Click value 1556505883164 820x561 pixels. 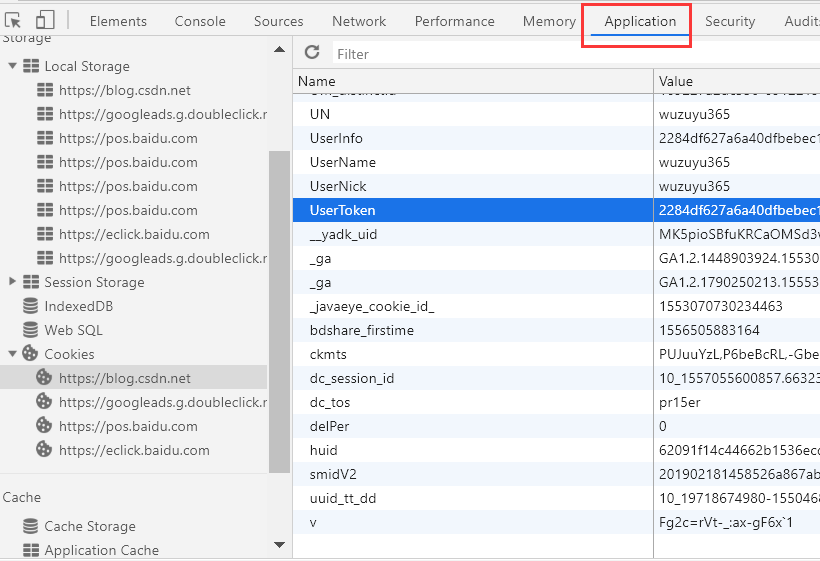709,330
